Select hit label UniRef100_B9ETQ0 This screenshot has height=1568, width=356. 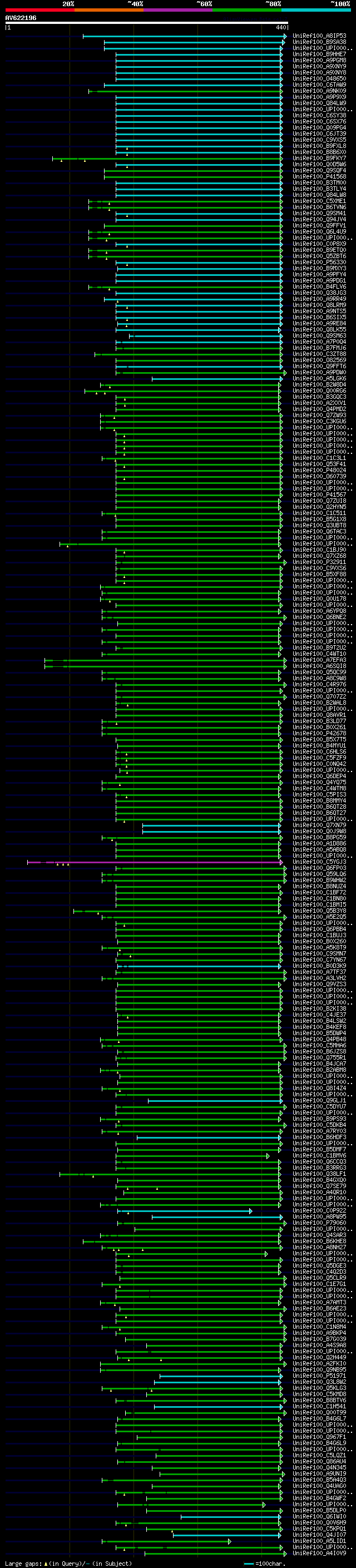tap(319, 250)
